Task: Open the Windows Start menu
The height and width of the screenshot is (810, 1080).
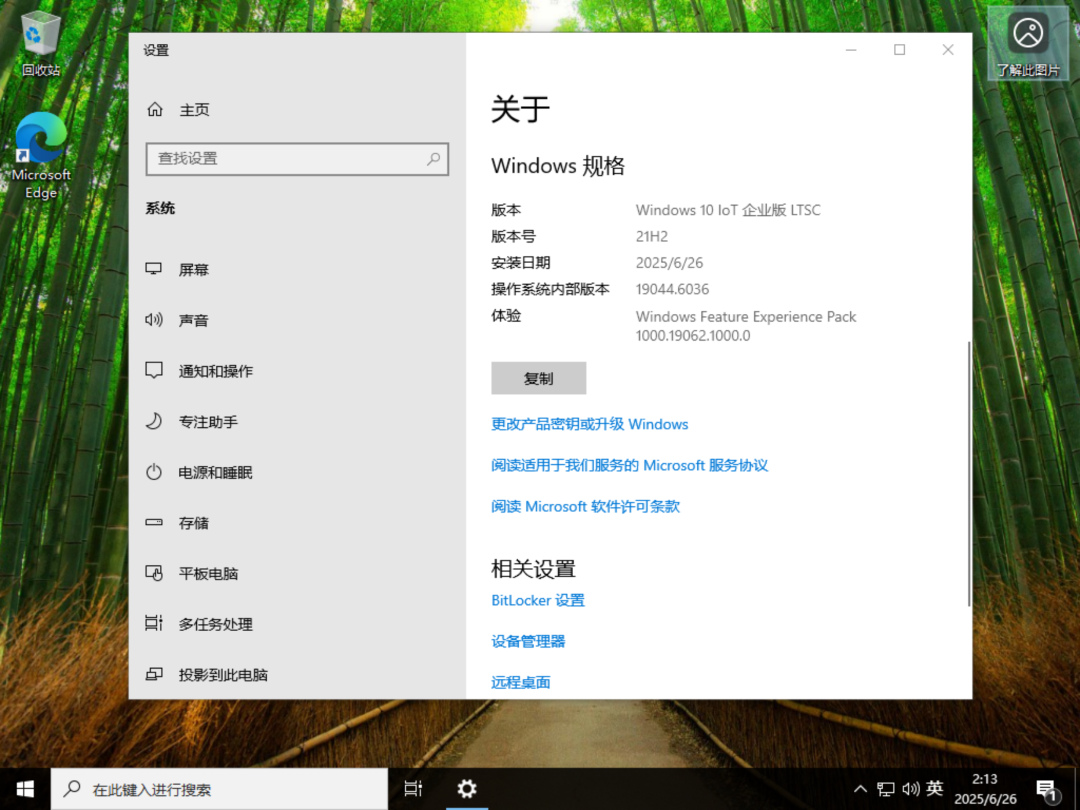Action: 25,789
